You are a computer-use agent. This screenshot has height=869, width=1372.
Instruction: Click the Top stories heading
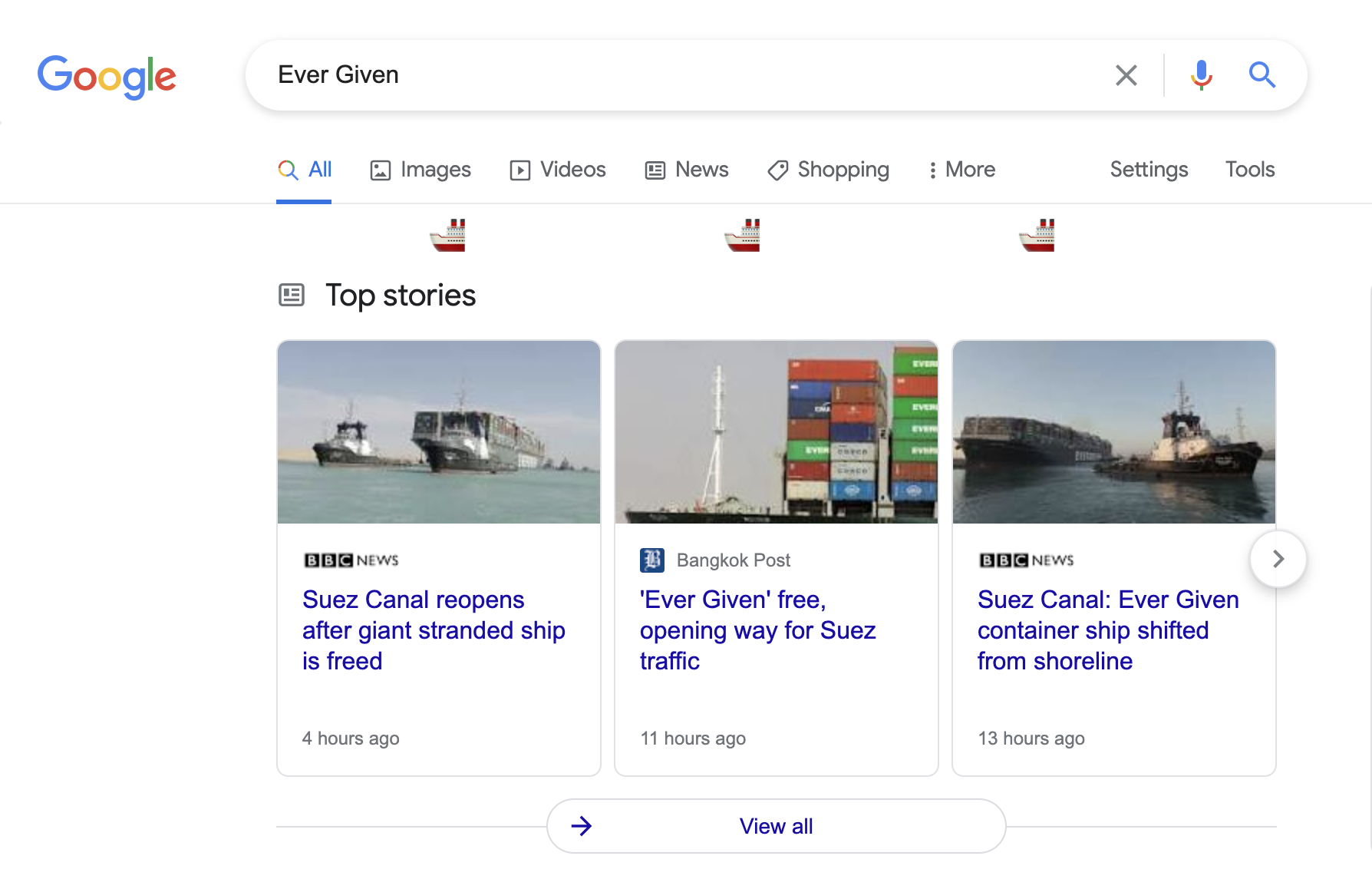pyautogui.click(x=401, y=296)
